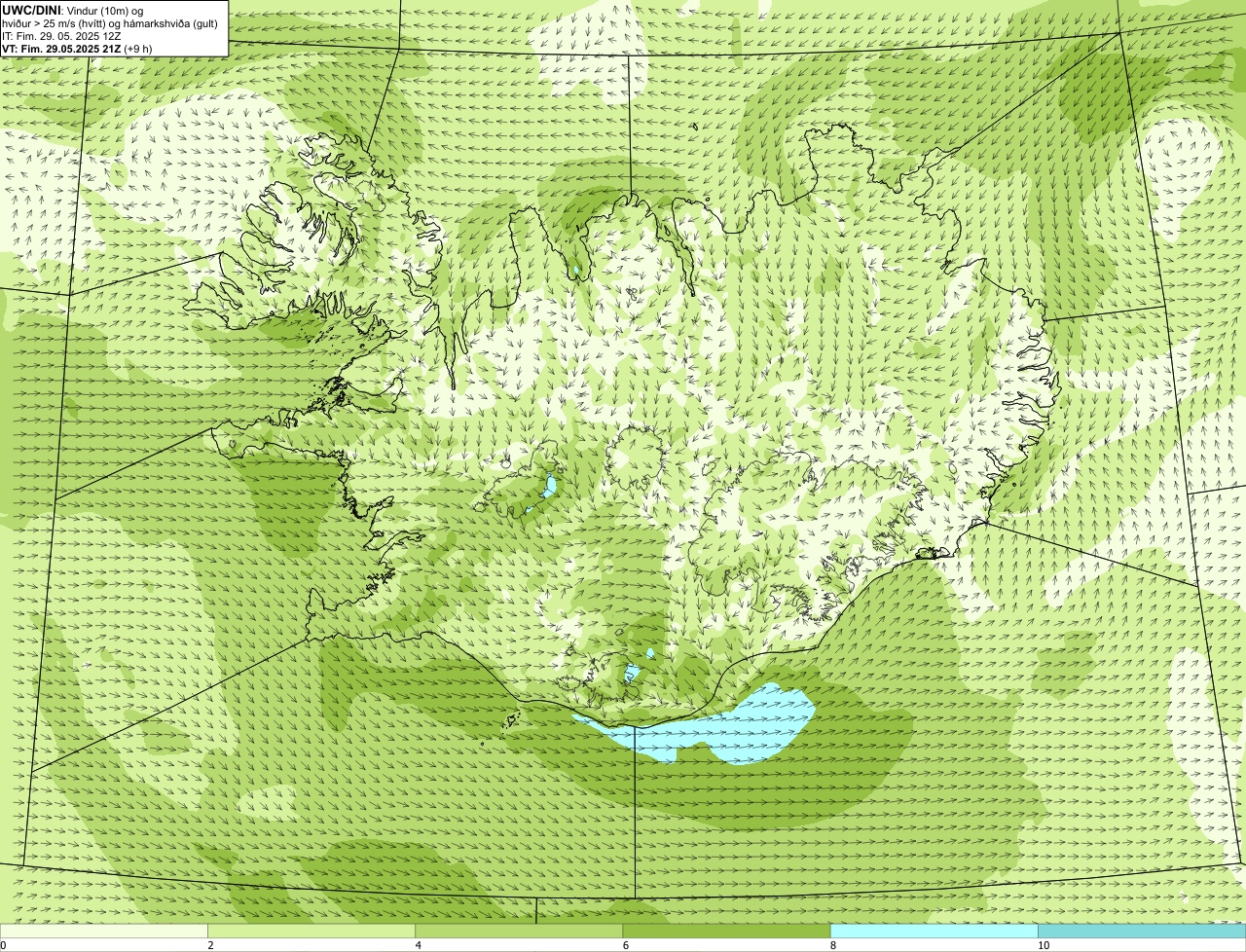Click the '6' label on the color scale
This screenshot has height=952, width=1246.
click(x=625, y=945)
